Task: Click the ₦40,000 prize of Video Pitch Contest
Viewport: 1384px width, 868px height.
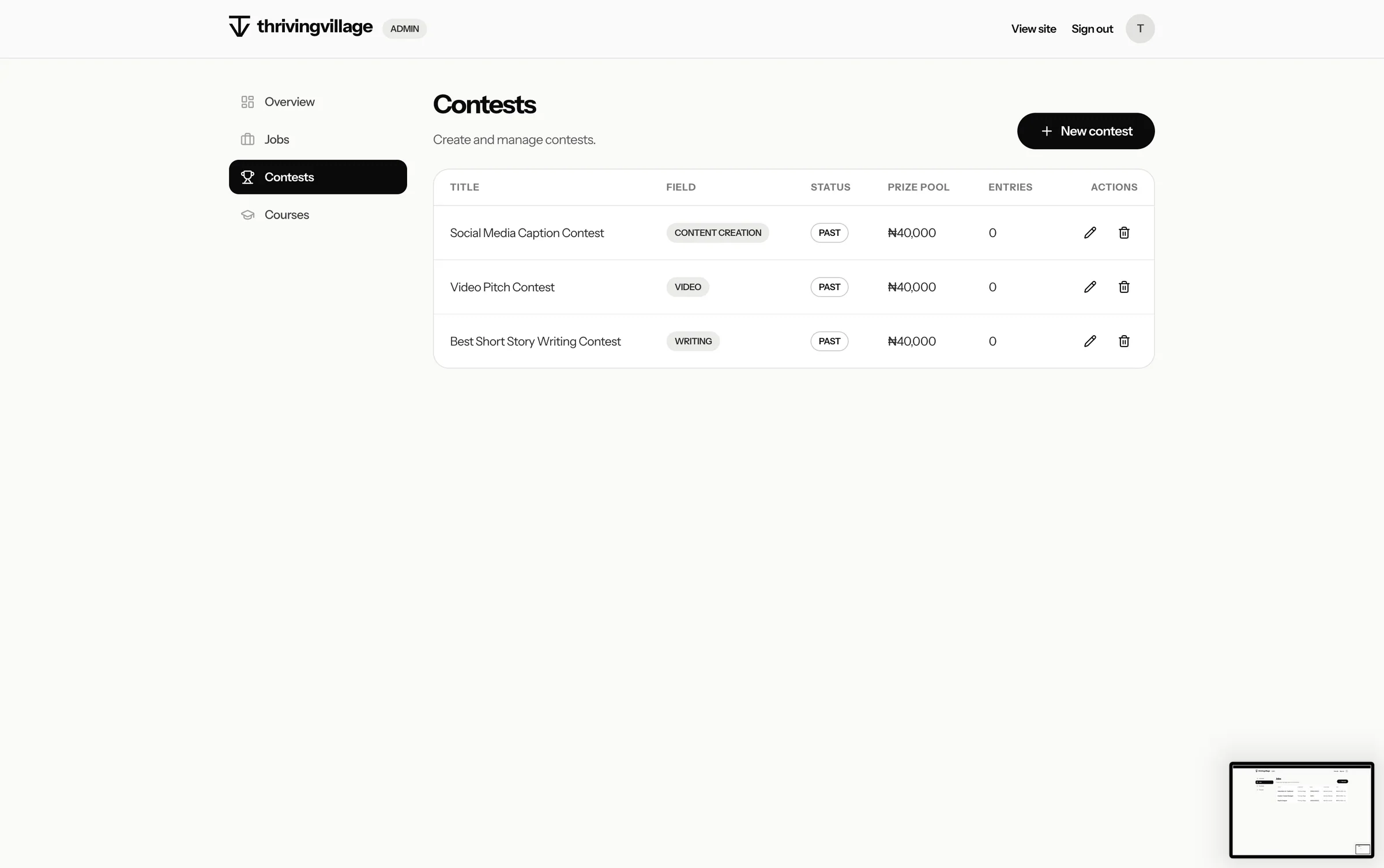Action: pyautogui.click(x=911, y=287)
